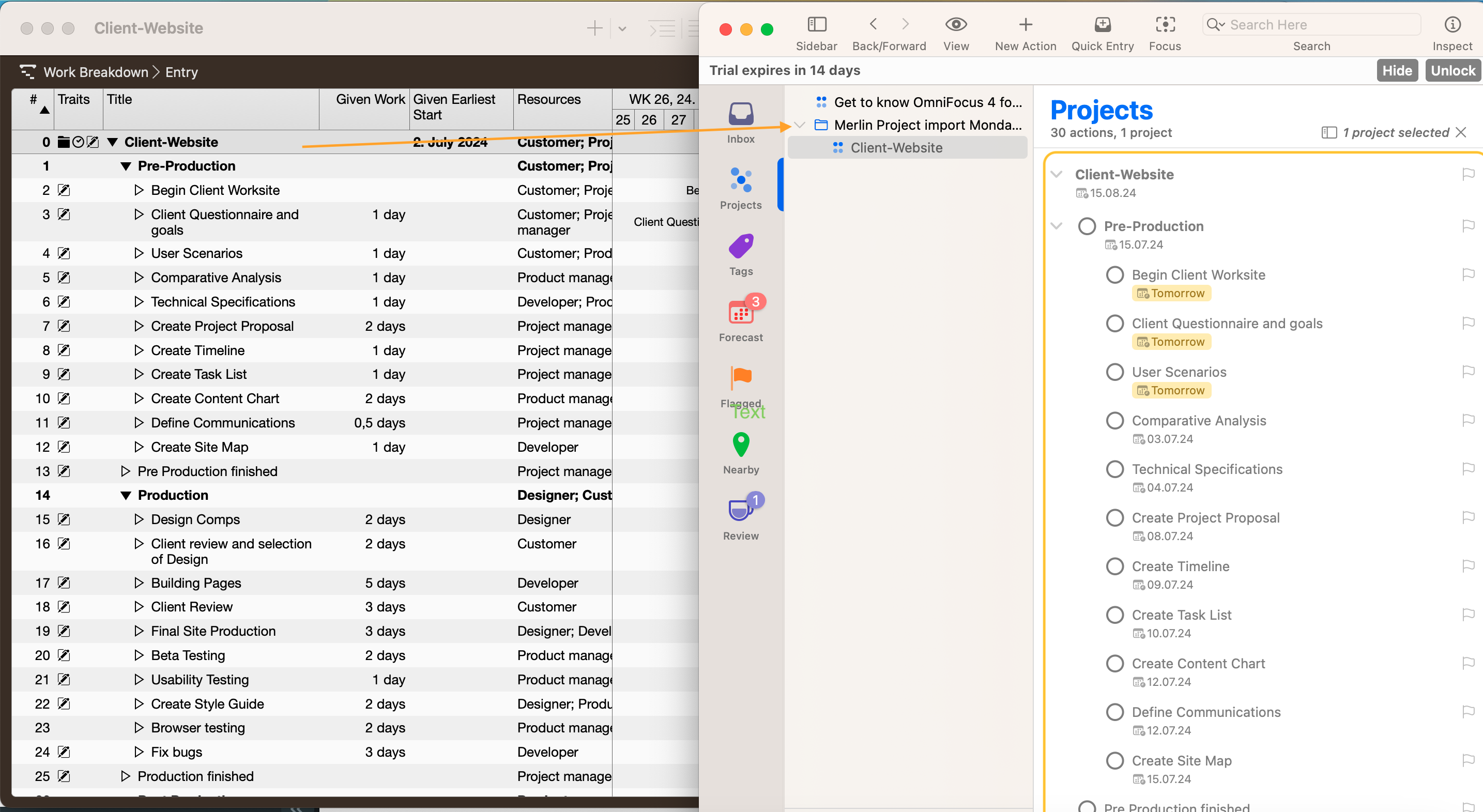Check off Create Task List
This screenshot has width=1483, height=812.
[1114, 615]
